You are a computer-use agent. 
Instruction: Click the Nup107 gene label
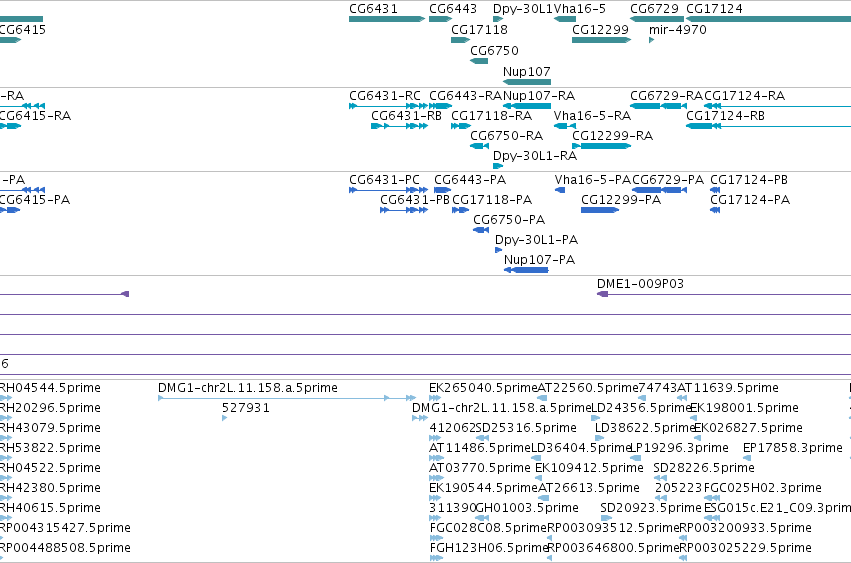point(526,72)
